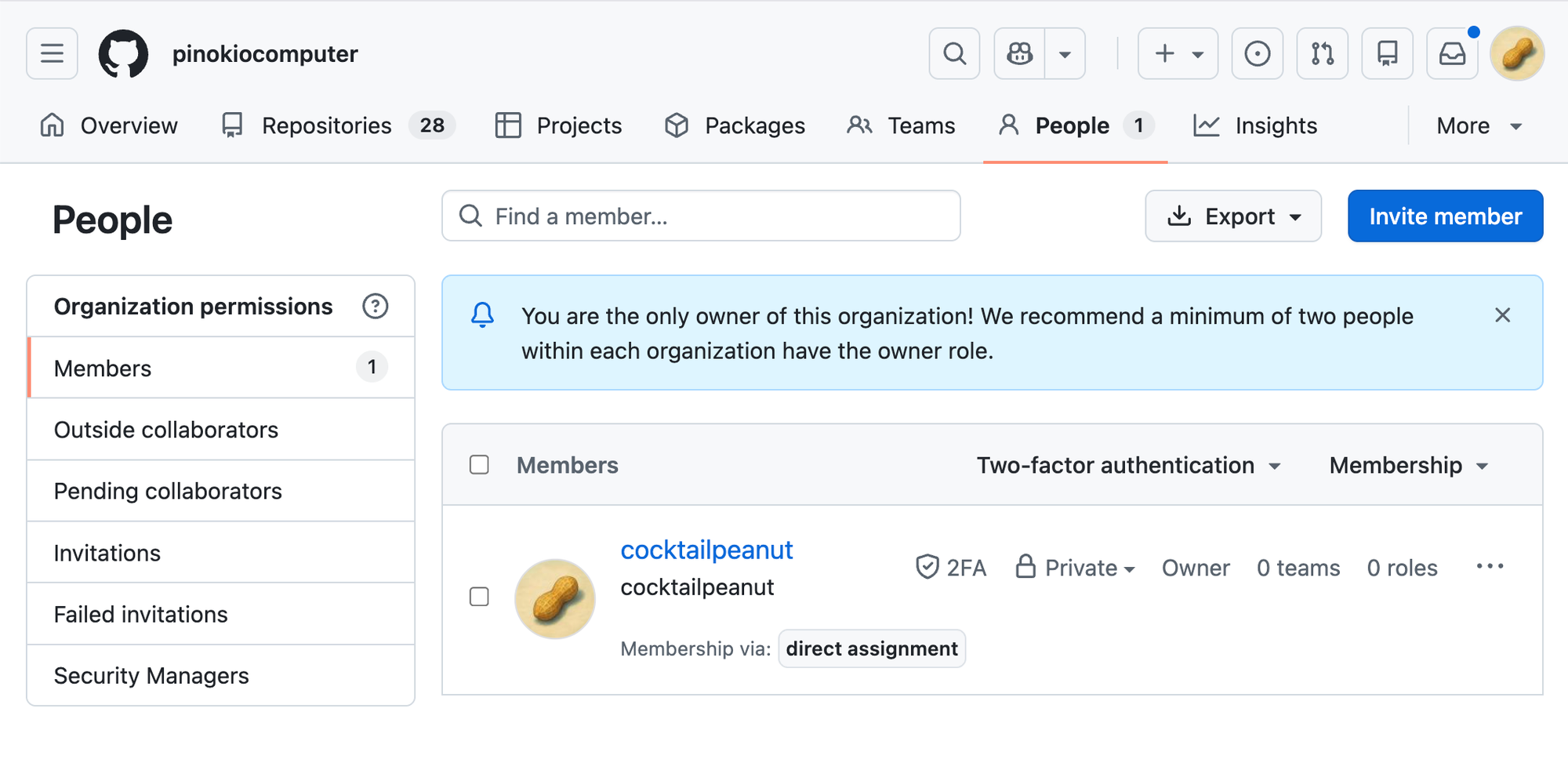
Task: Expand the Copilot dropdown arrow
Action: 1065,53
